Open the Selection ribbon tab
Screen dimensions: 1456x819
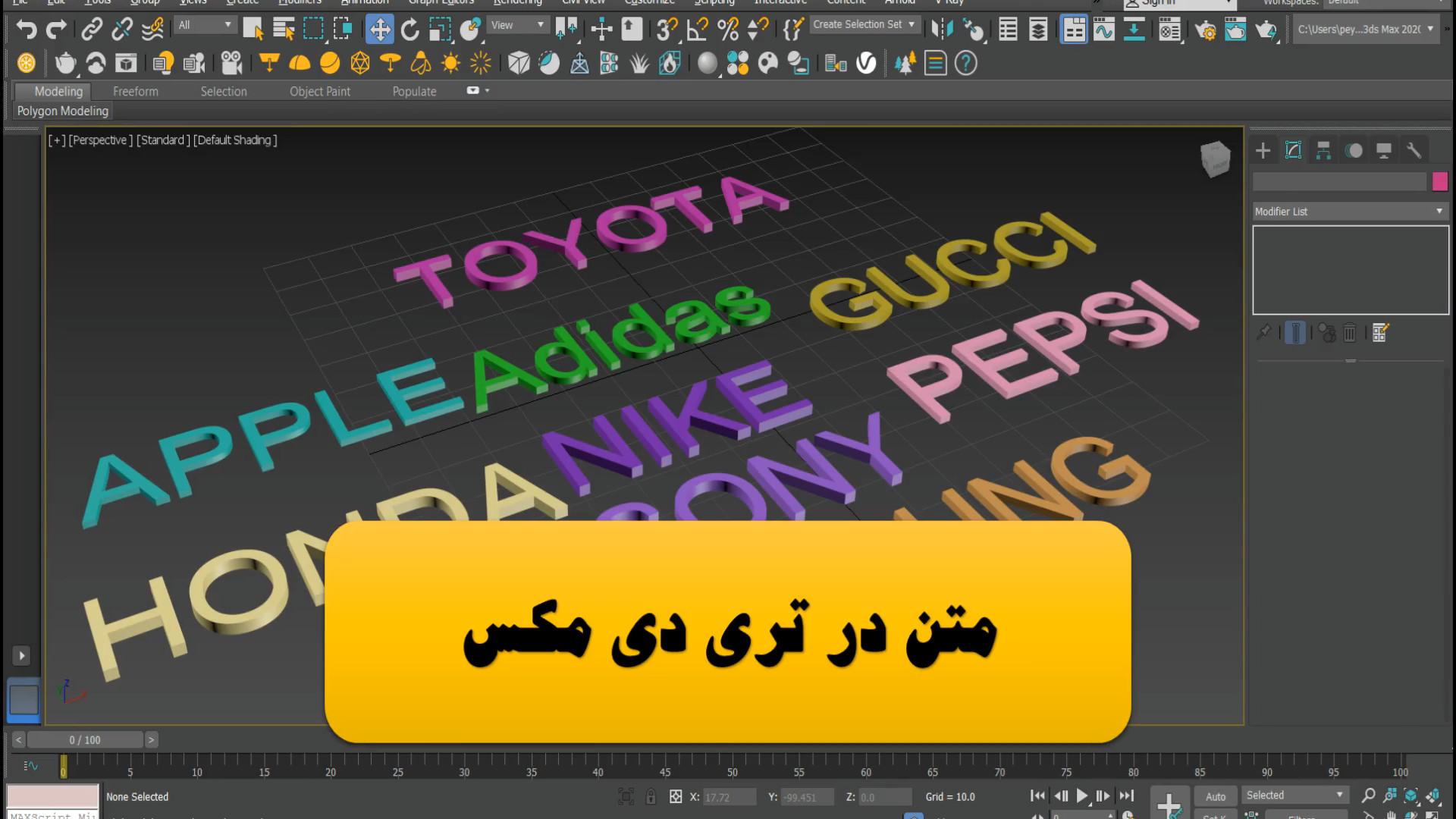(x=224, y=91)
